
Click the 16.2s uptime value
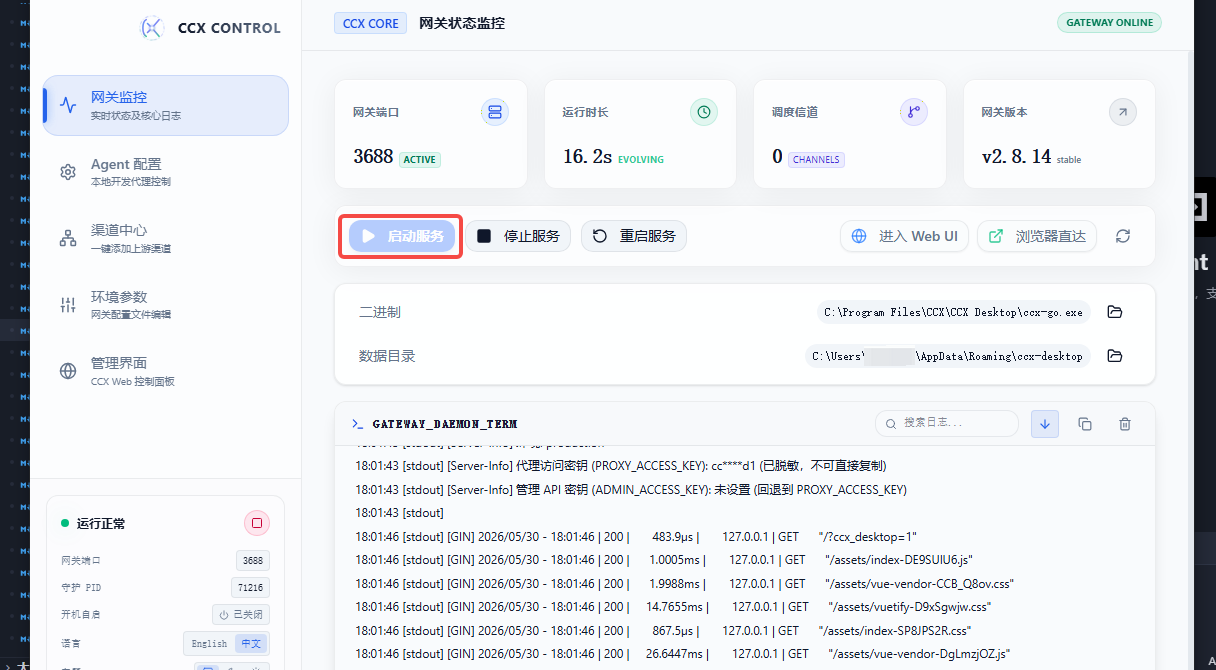(x=587, y=156)
